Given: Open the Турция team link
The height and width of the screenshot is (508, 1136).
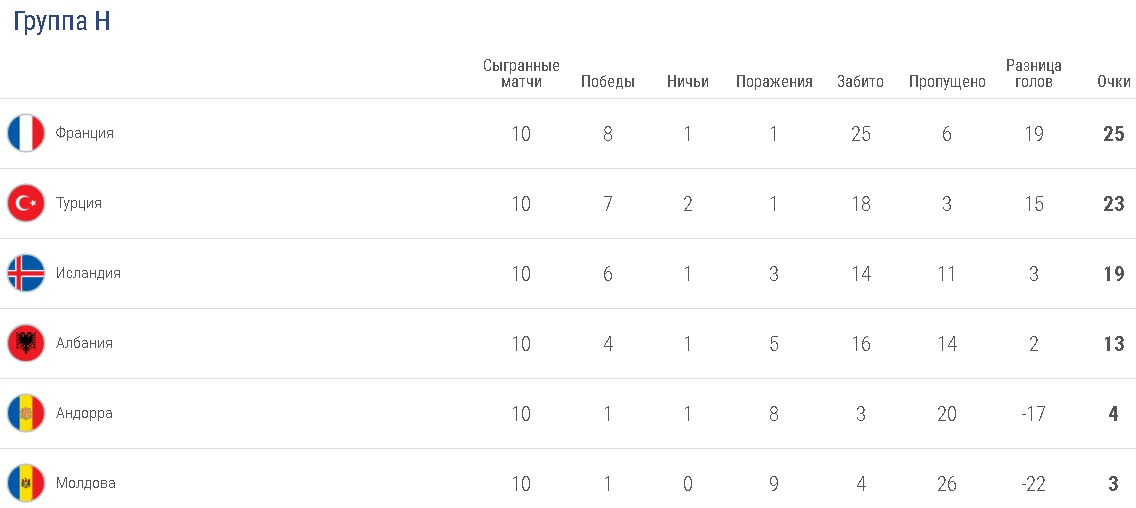Looking at the screenshot, I should 79,203.
